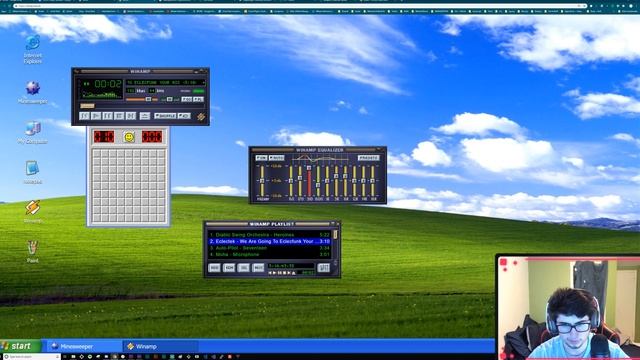This screenshot has height=360, width=640.
Task: Click Winamp's Stop button
Action: tap(119, 116)
